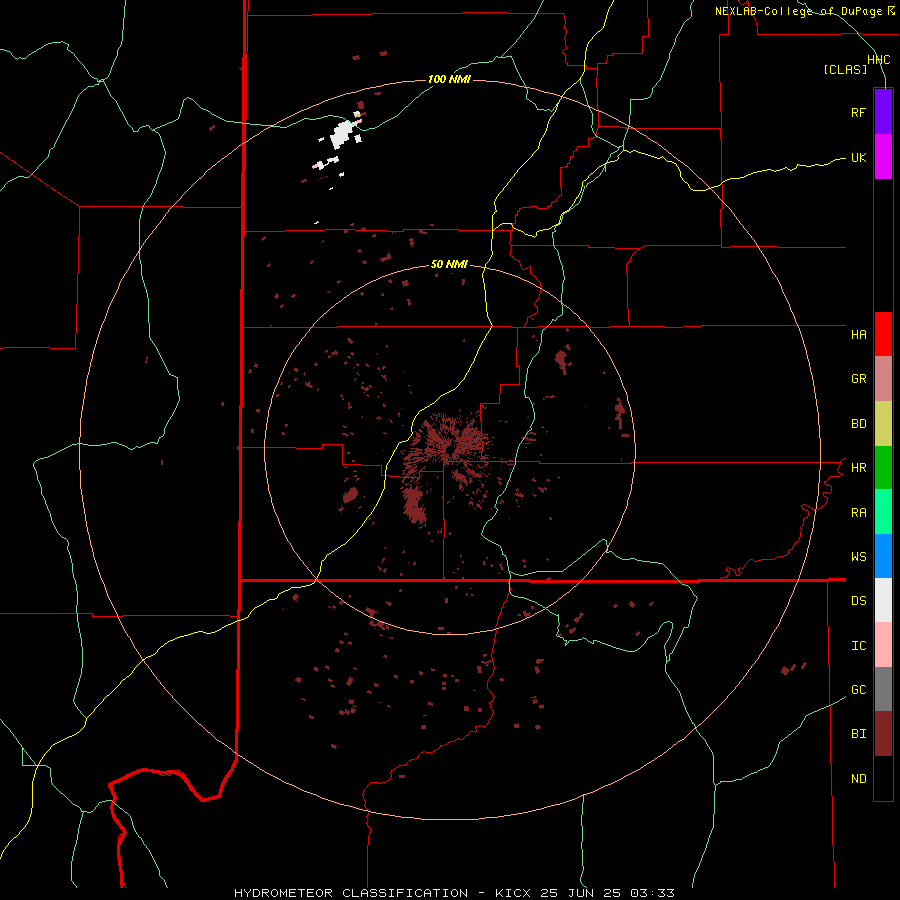This screenshot has height=900, width=900.
Task: Pick the gray GC legend swatch
Action: pyautogui.click(x=883, y=689)
